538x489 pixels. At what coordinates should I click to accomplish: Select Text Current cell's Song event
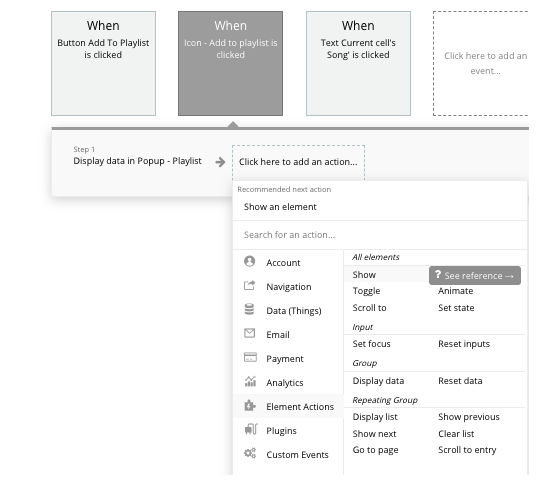[x=358, y=63]
